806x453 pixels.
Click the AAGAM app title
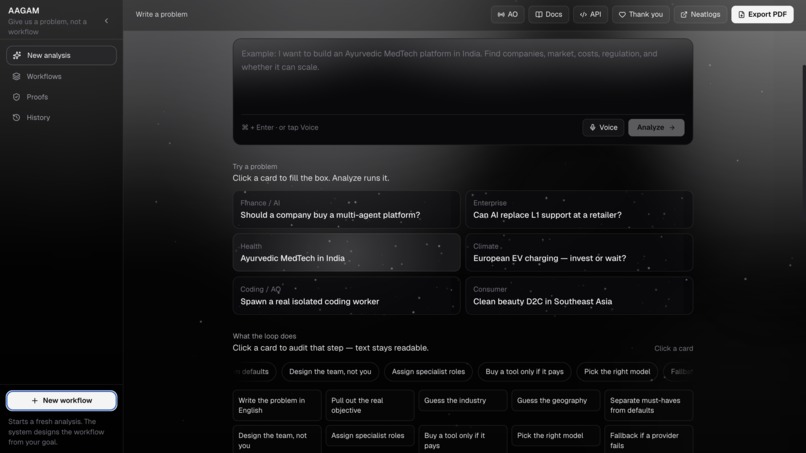(x=24, y=10)
